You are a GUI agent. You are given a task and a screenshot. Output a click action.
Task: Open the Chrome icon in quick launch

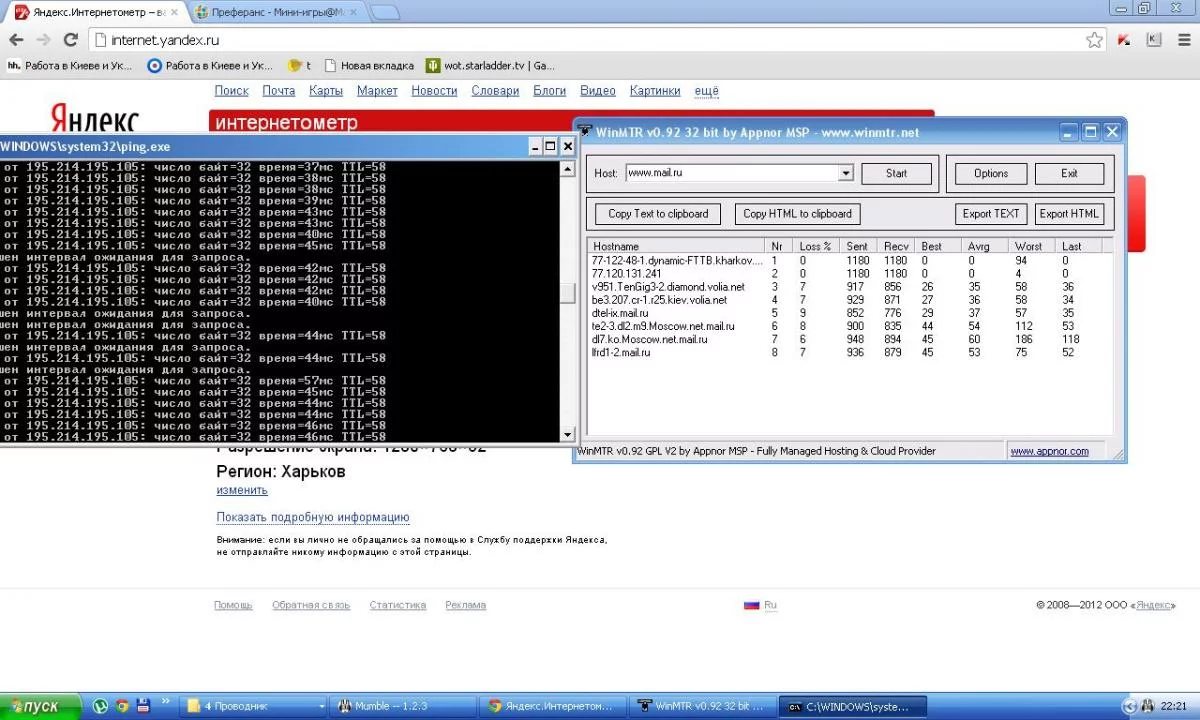click(121, 706)
